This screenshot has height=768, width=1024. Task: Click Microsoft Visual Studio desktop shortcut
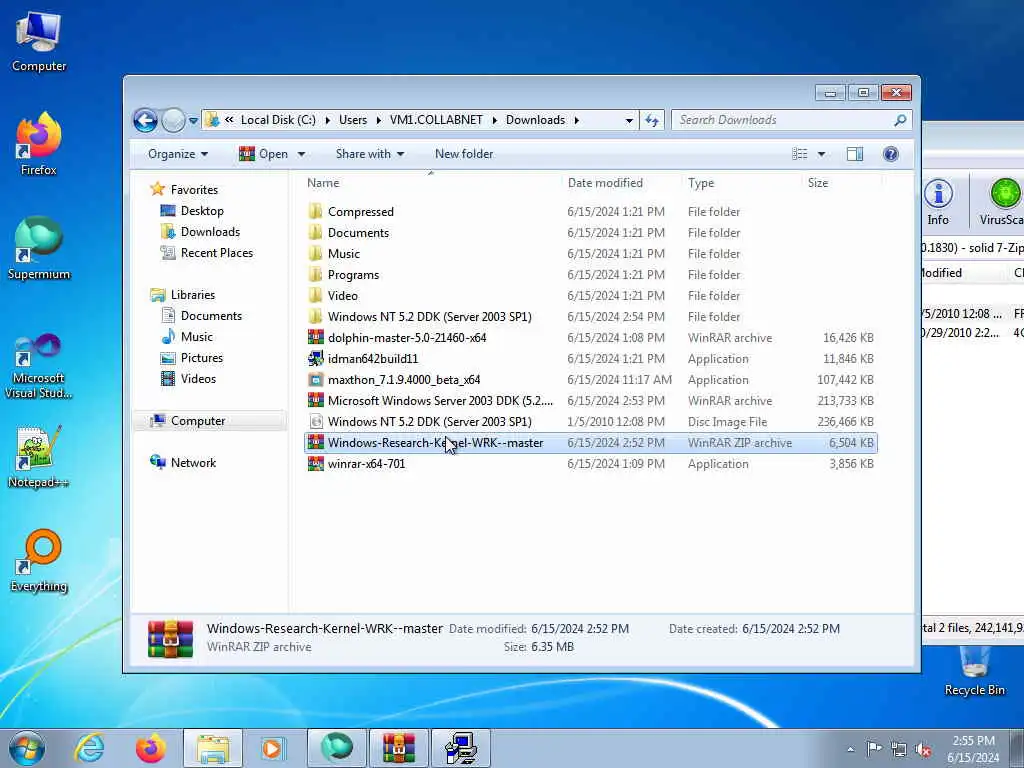[39, 366]
